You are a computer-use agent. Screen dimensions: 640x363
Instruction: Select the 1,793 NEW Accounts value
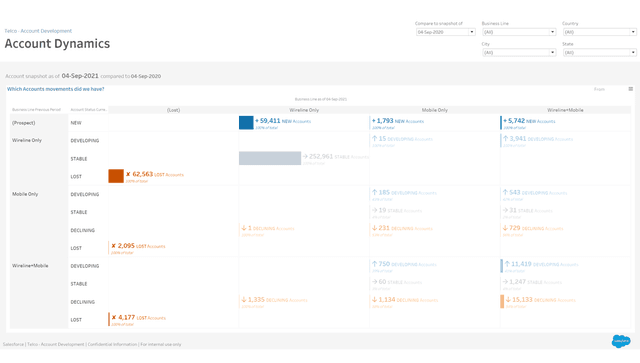click(398, 121)
